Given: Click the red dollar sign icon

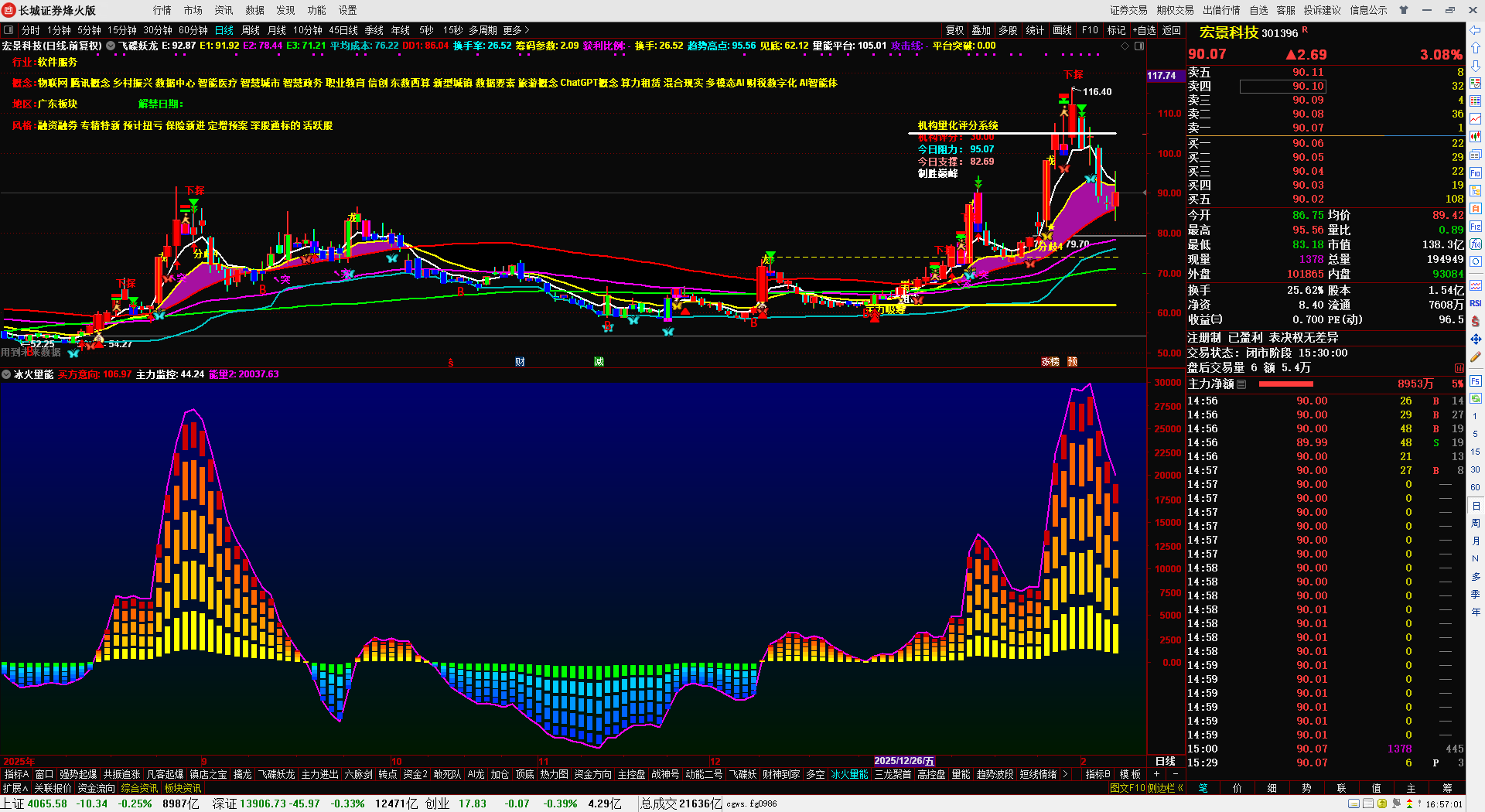Looking at the screenshot, I should (x=1476, y=321).
